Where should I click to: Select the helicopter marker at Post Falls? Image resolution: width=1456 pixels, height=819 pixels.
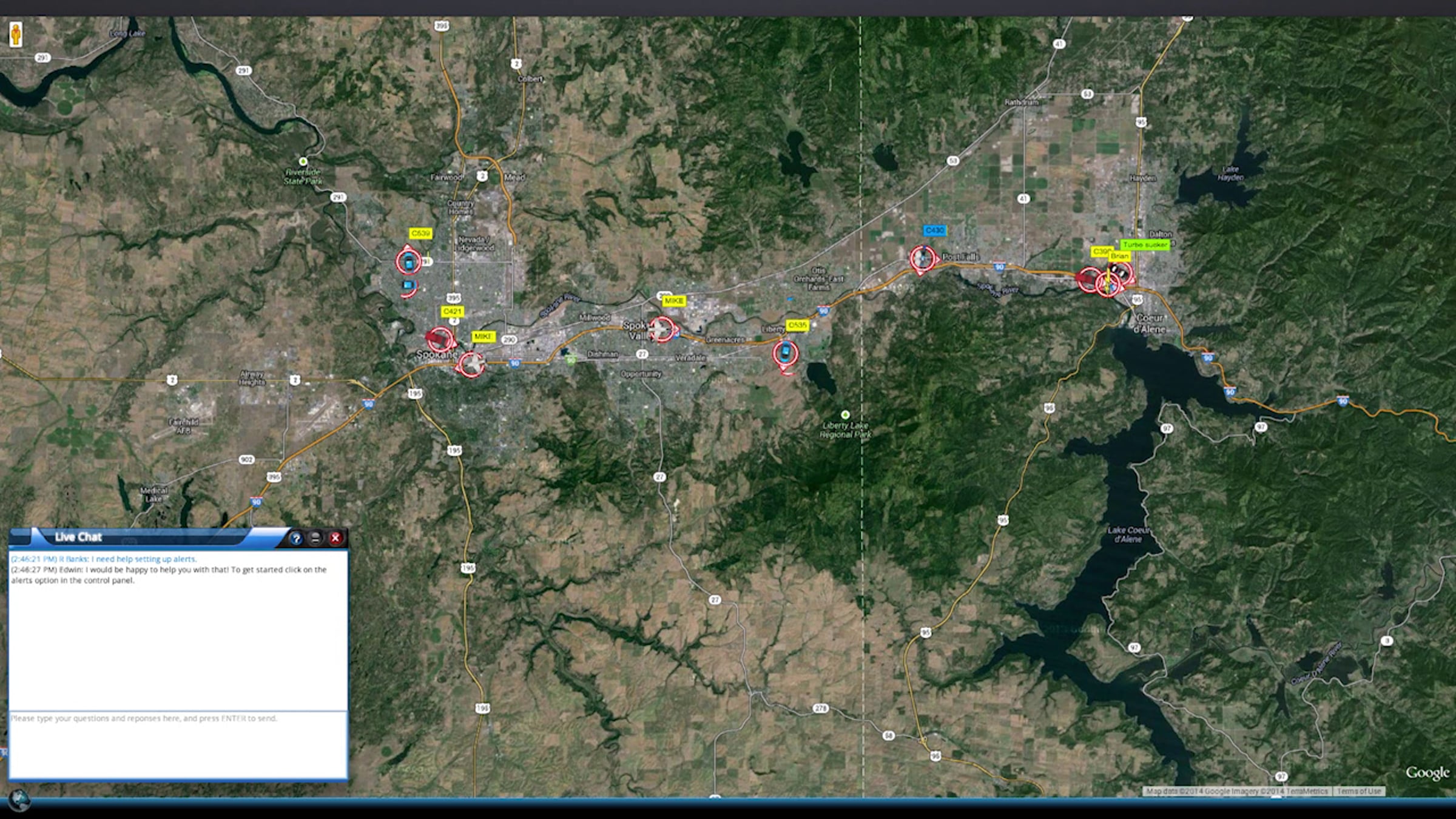pyautogui.click(x=922, y=258)
